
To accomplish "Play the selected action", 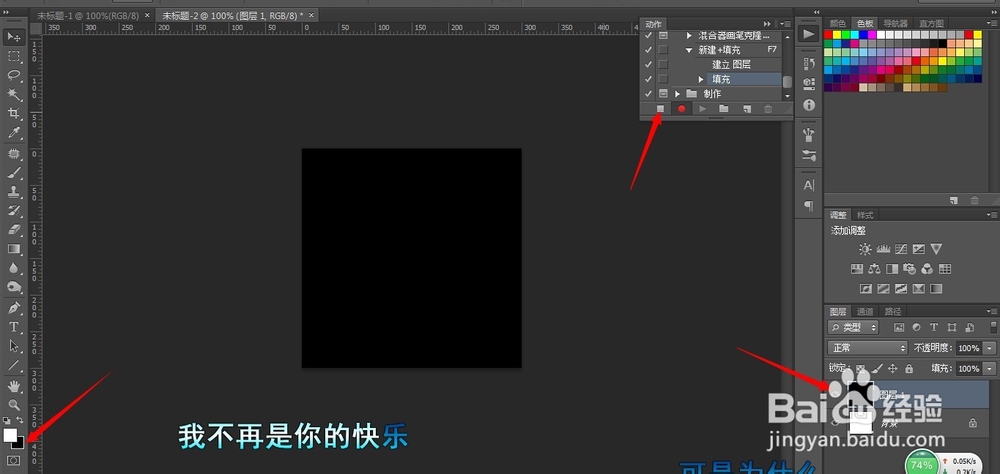I will pyautogui.click(x=703, y=109).
